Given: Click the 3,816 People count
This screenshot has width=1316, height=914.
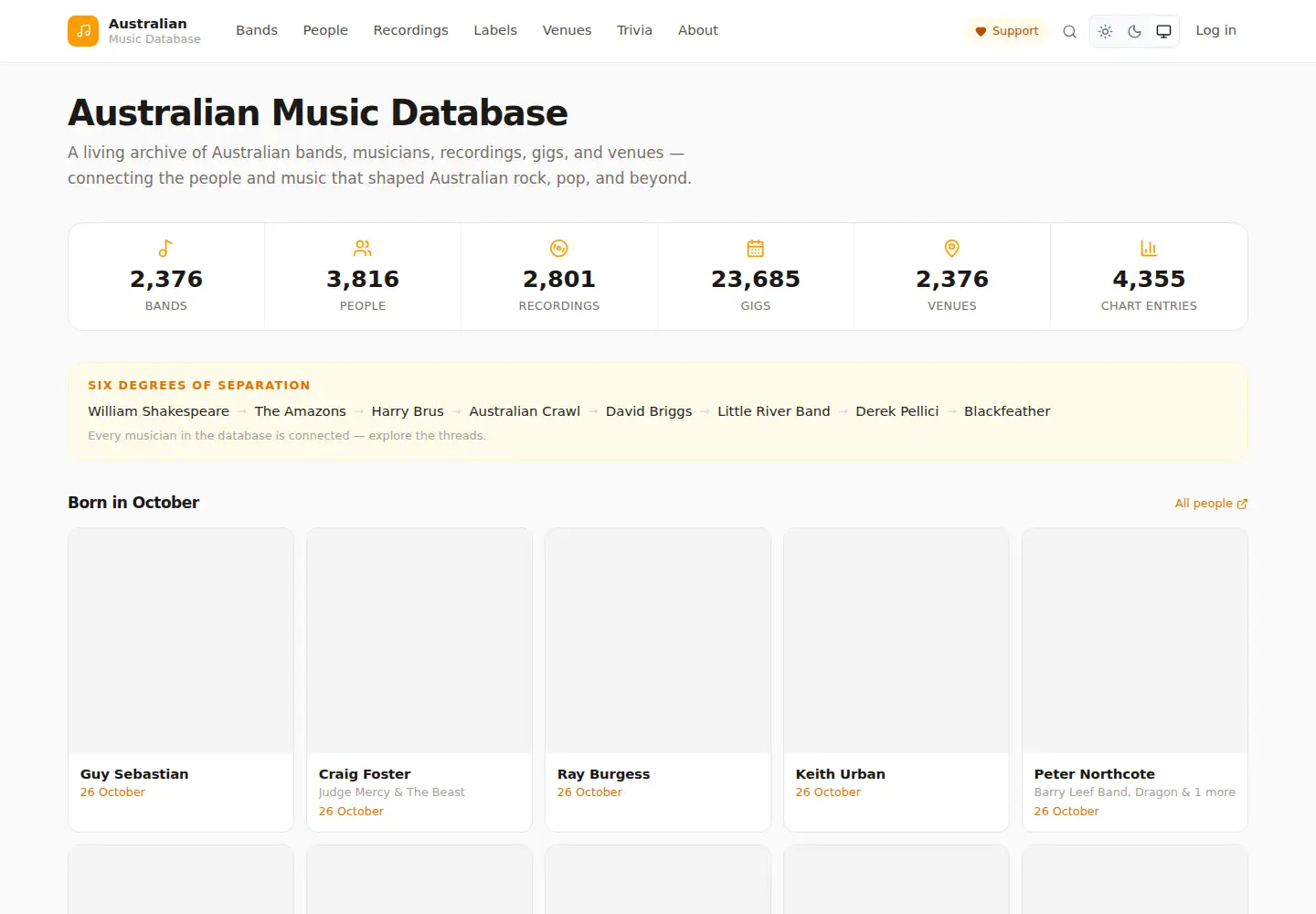Looking at the screenshot, I should [363, 279].
